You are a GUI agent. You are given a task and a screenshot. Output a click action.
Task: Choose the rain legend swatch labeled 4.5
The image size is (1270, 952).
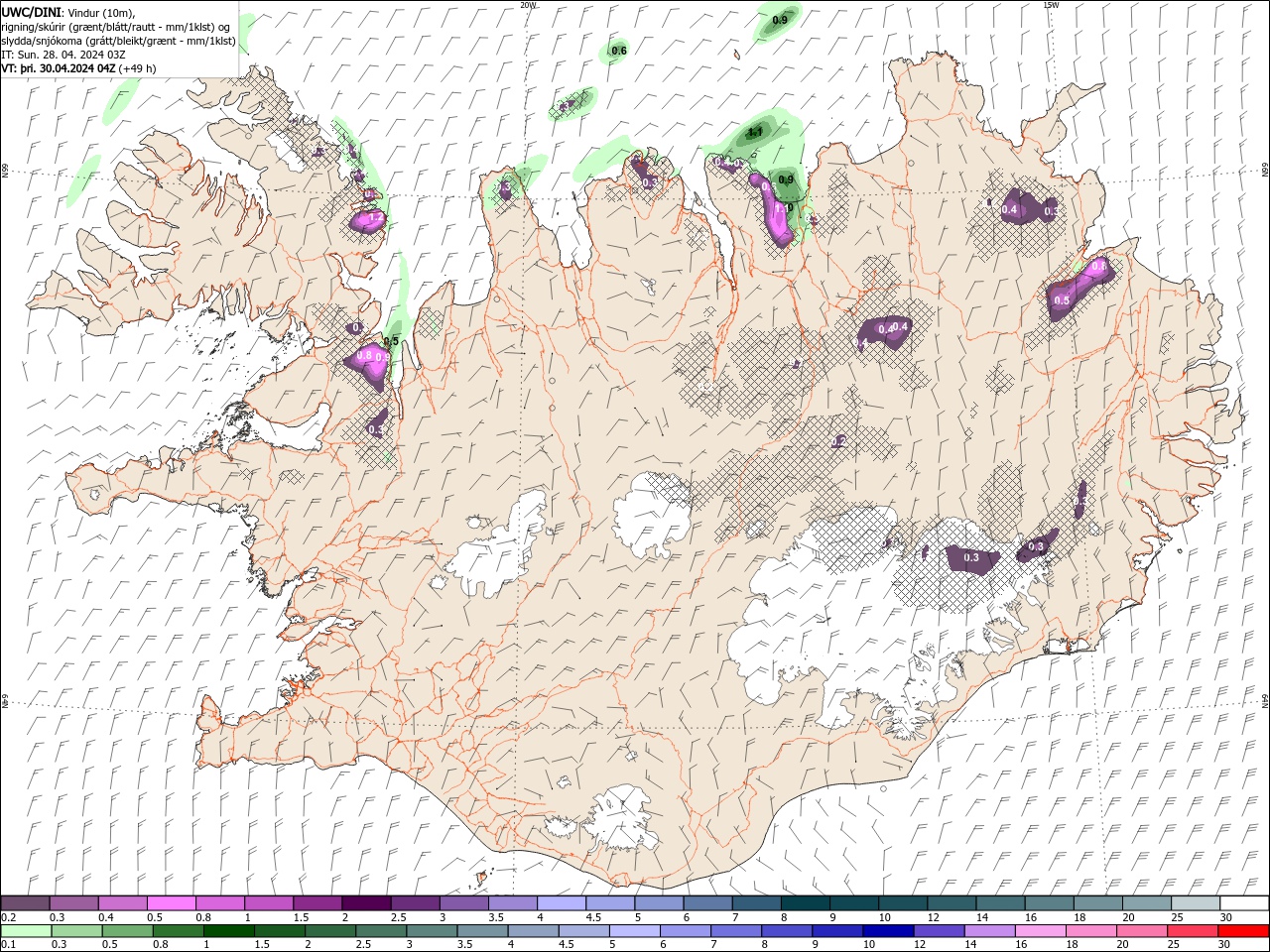(x=583, y=931)
